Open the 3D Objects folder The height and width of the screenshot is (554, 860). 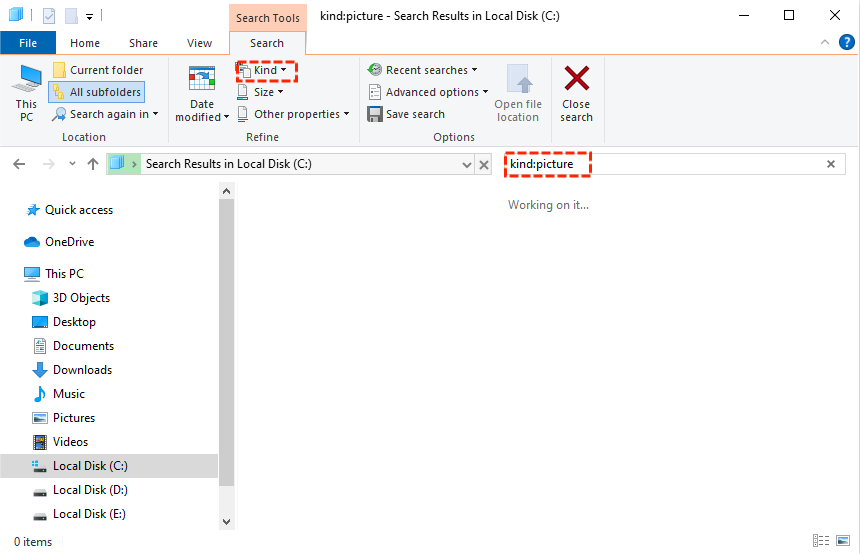coord(71,298)
